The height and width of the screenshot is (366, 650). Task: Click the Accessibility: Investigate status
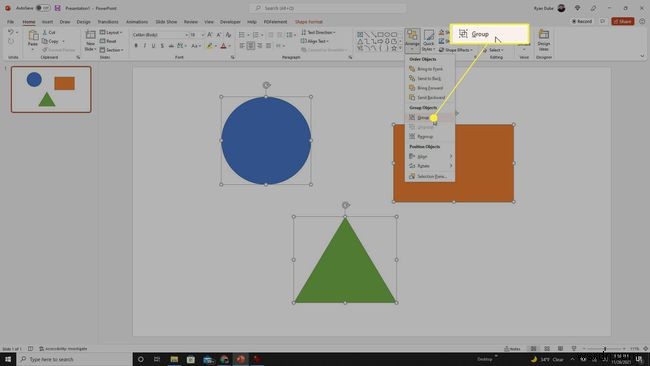click(63, 349)
